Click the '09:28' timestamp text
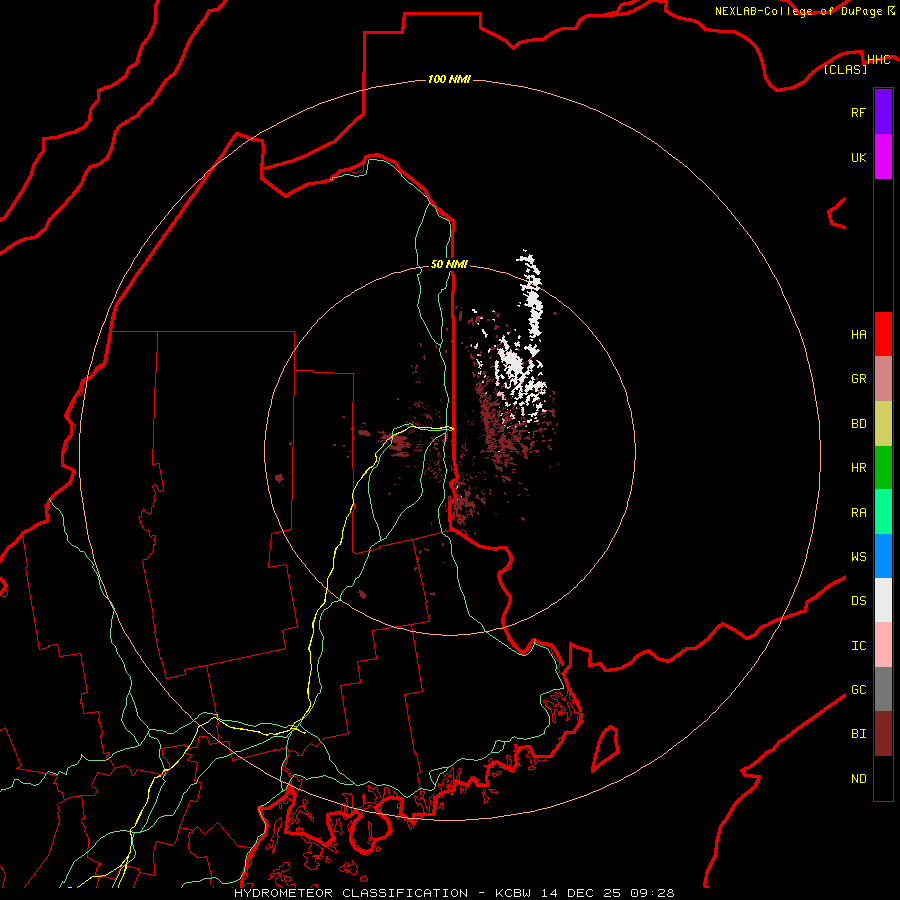The width and height of the screenshot is (900, 900). click(x=651, y=893)
